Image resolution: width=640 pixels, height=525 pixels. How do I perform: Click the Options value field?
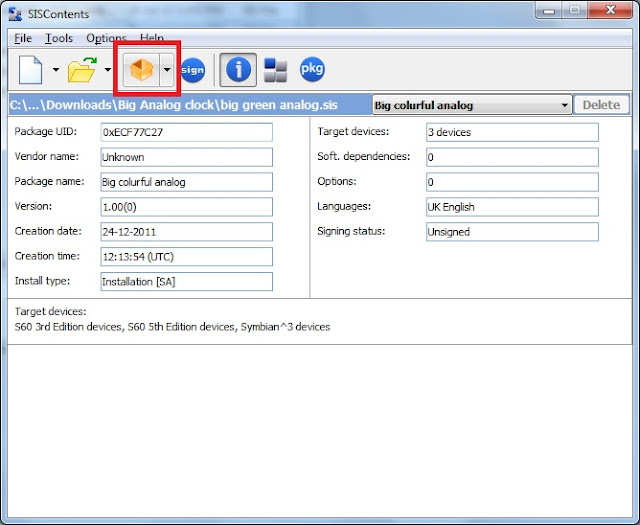click(512, 182)
